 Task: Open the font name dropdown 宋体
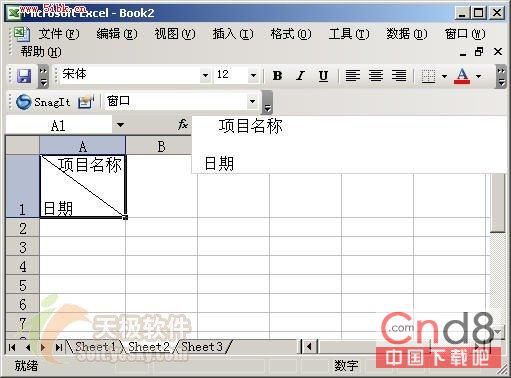205,75
